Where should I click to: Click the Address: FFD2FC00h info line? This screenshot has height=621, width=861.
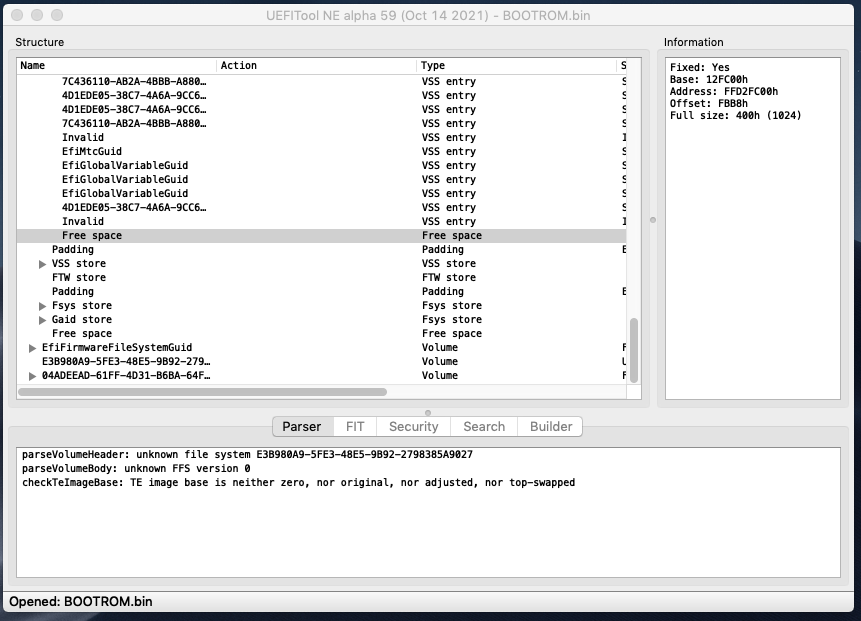pyautogui.click(x=724, y=92)
